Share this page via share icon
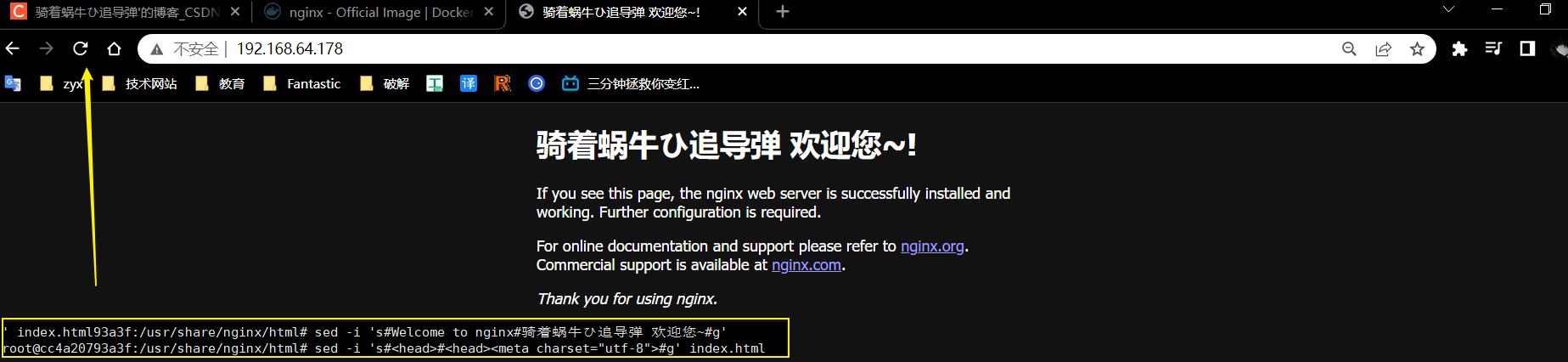Screen dimensions: 1568x362 [x=1383, y=49]
